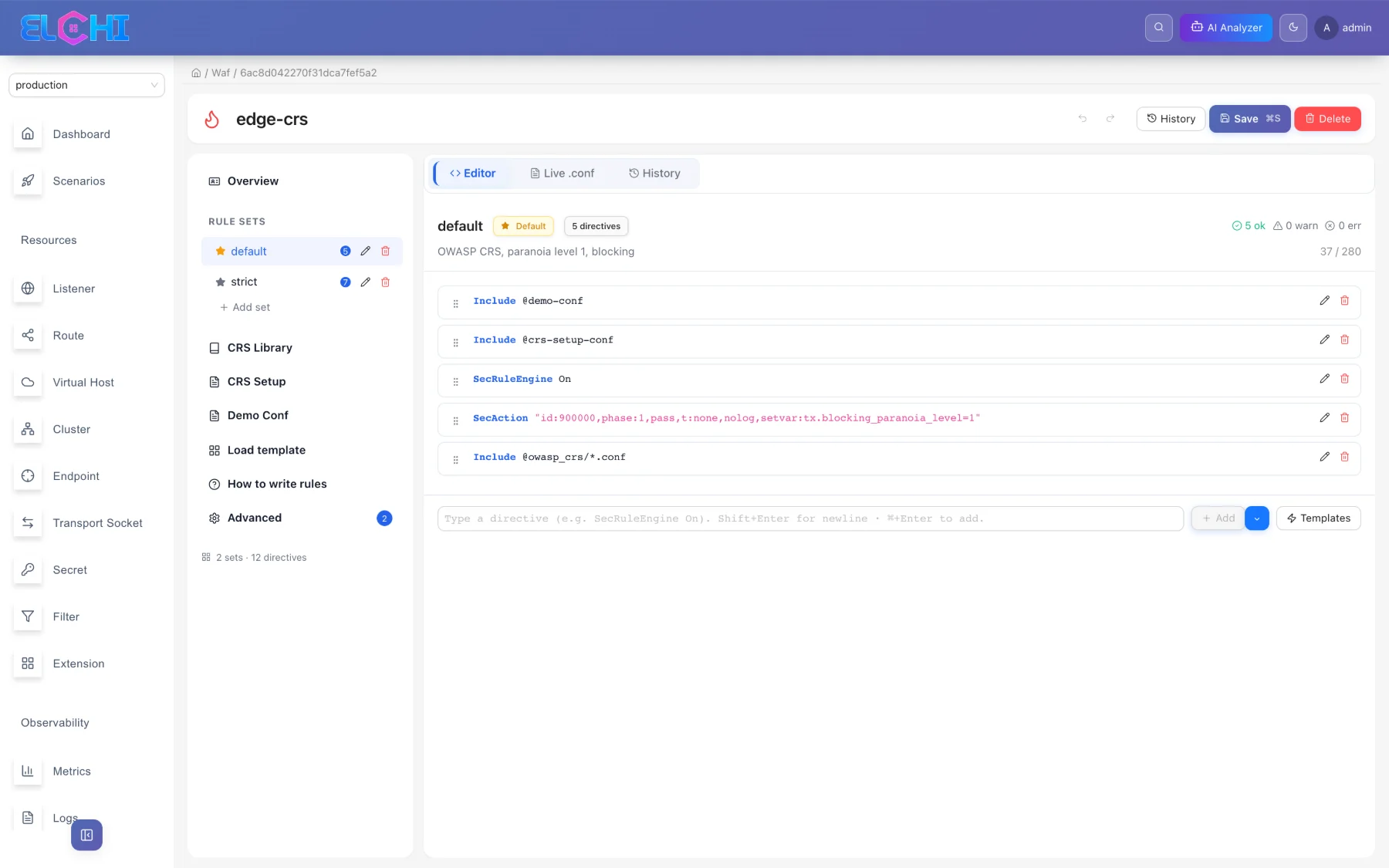The height and width of the screenshot is (868, 1389).
Task: Switch to Live .conf tab
Action: pos(562,174)
